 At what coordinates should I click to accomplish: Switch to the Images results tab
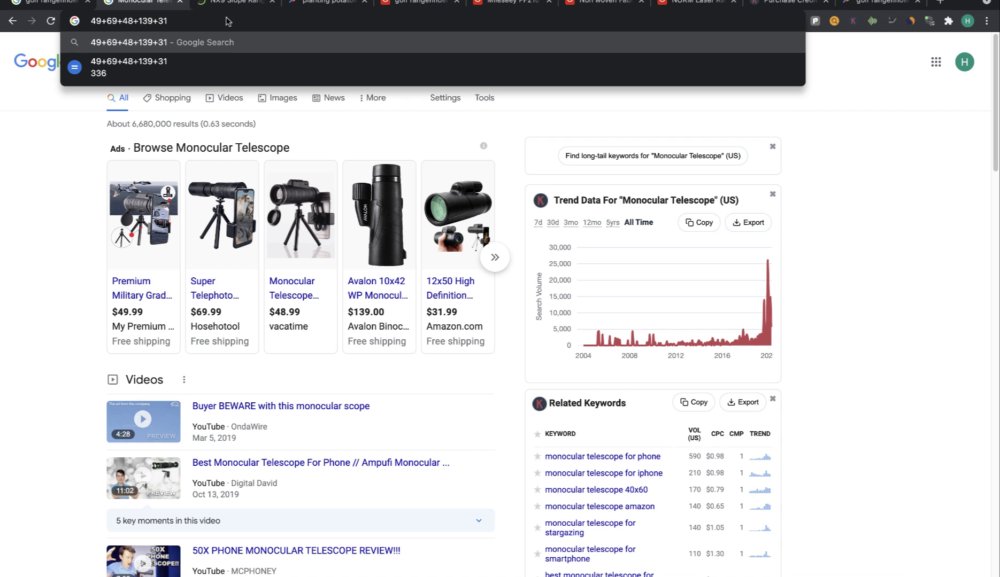[277, 98]
